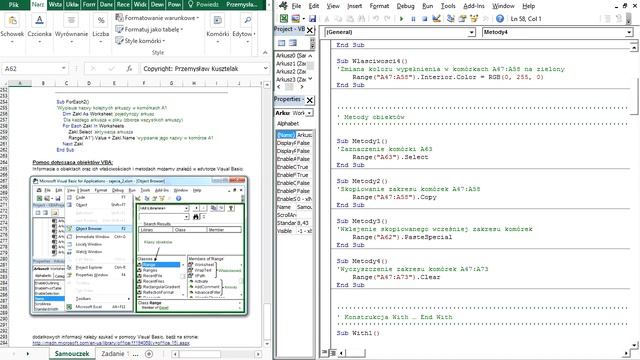
Task: Switch to Alphabetic tab in Properties pane
Action: [288, 123]
